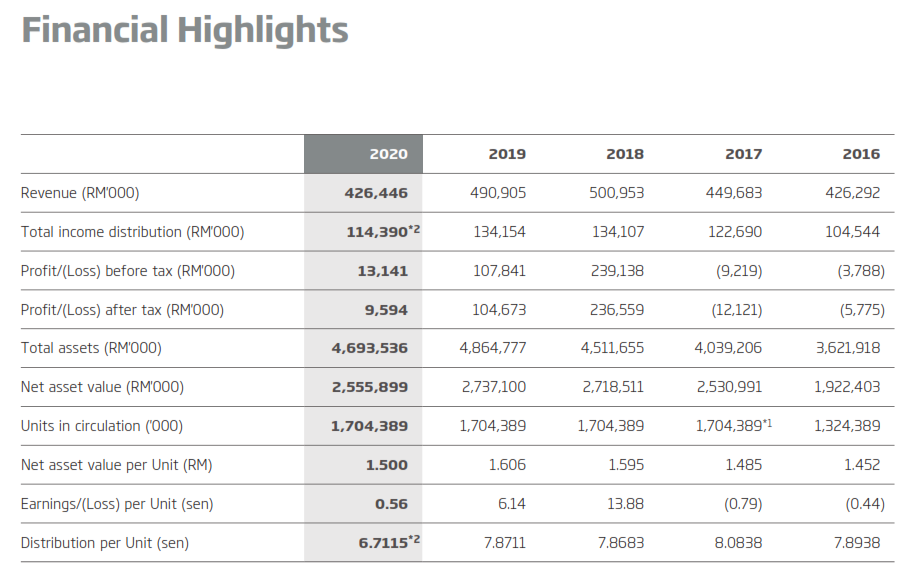The height and width of the screenshot is (572, 910).
Task: Select distribution per unit value 7.8711
Action: 505,542
